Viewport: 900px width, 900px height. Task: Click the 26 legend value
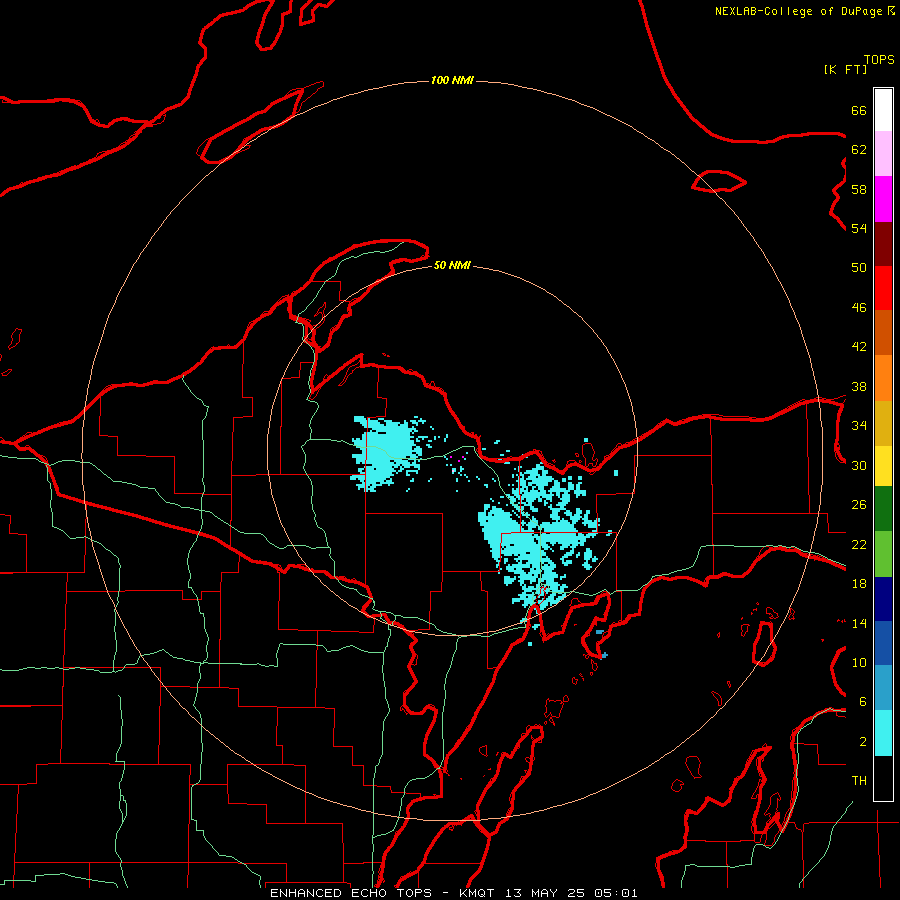(859, 505)
